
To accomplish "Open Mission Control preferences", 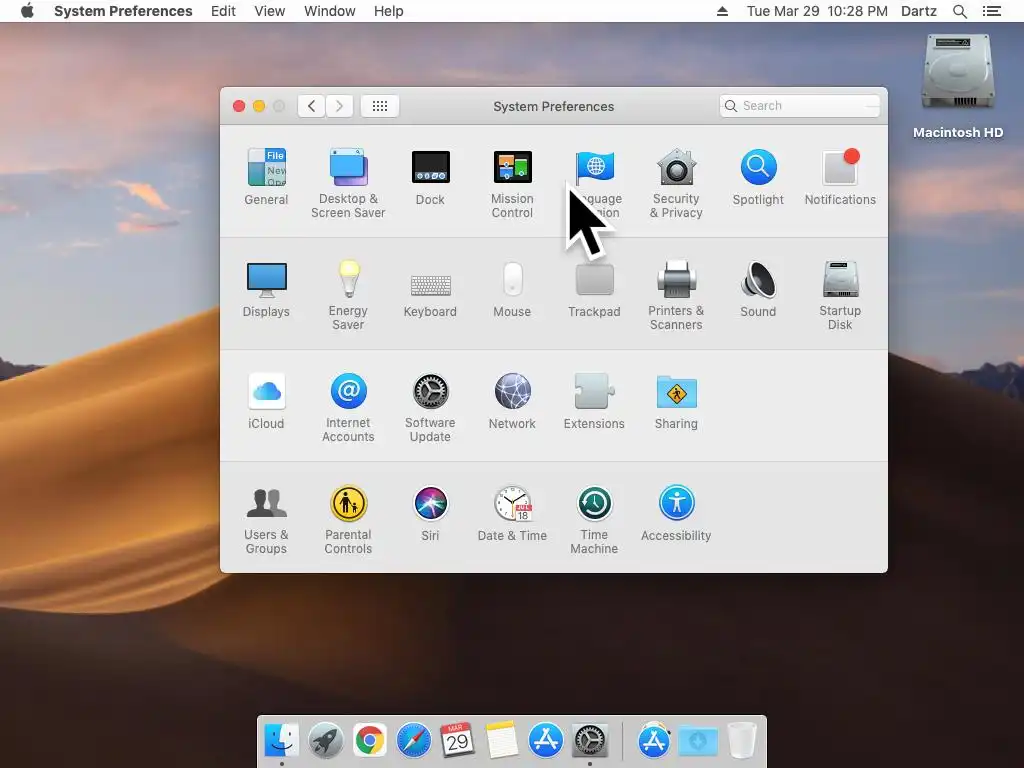I will click(x=512, y=183).
